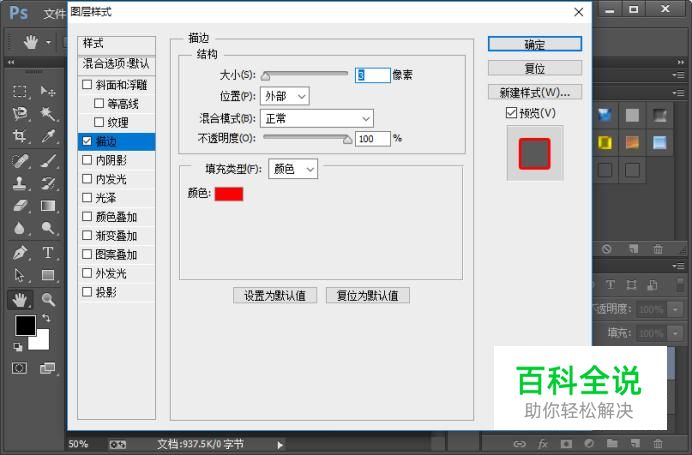Click the stroke Opacity slider
692x455 pixels.
click(307, 138)
